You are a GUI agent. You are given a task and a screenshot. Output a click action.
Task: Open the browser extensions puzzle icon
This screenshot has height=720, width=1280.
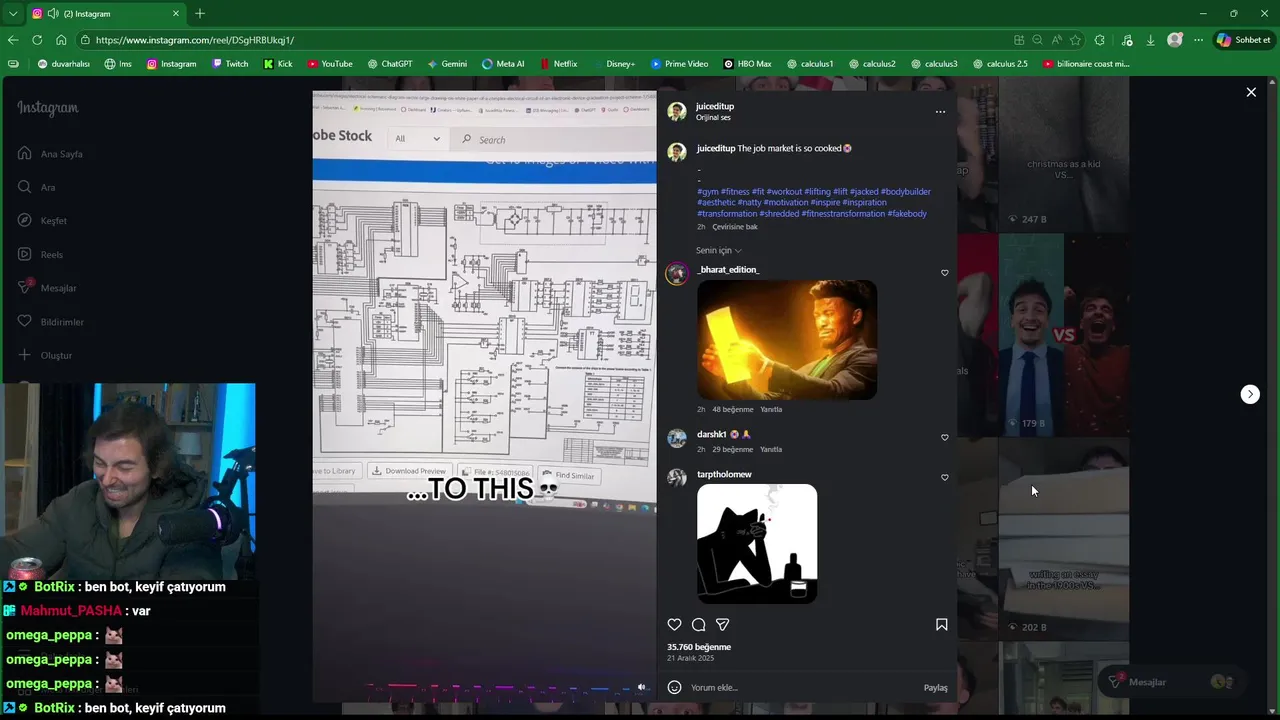pyautogui.click(x=1100, y=40)
